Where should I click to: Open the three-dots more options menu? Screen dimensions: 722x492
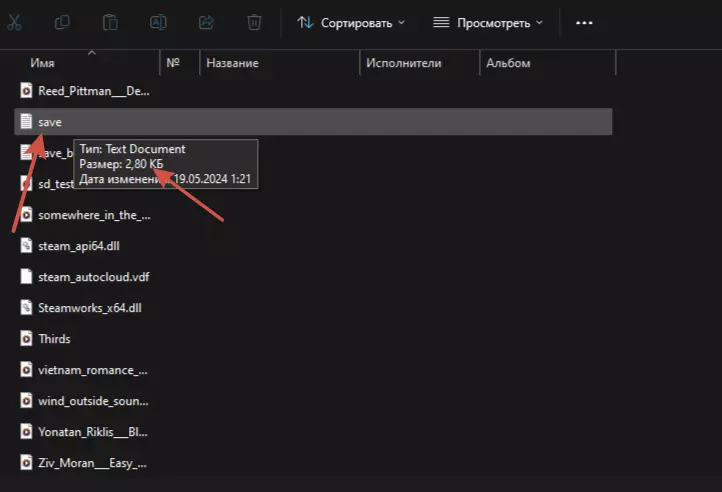pyautogui.click(x=584, y=23)
